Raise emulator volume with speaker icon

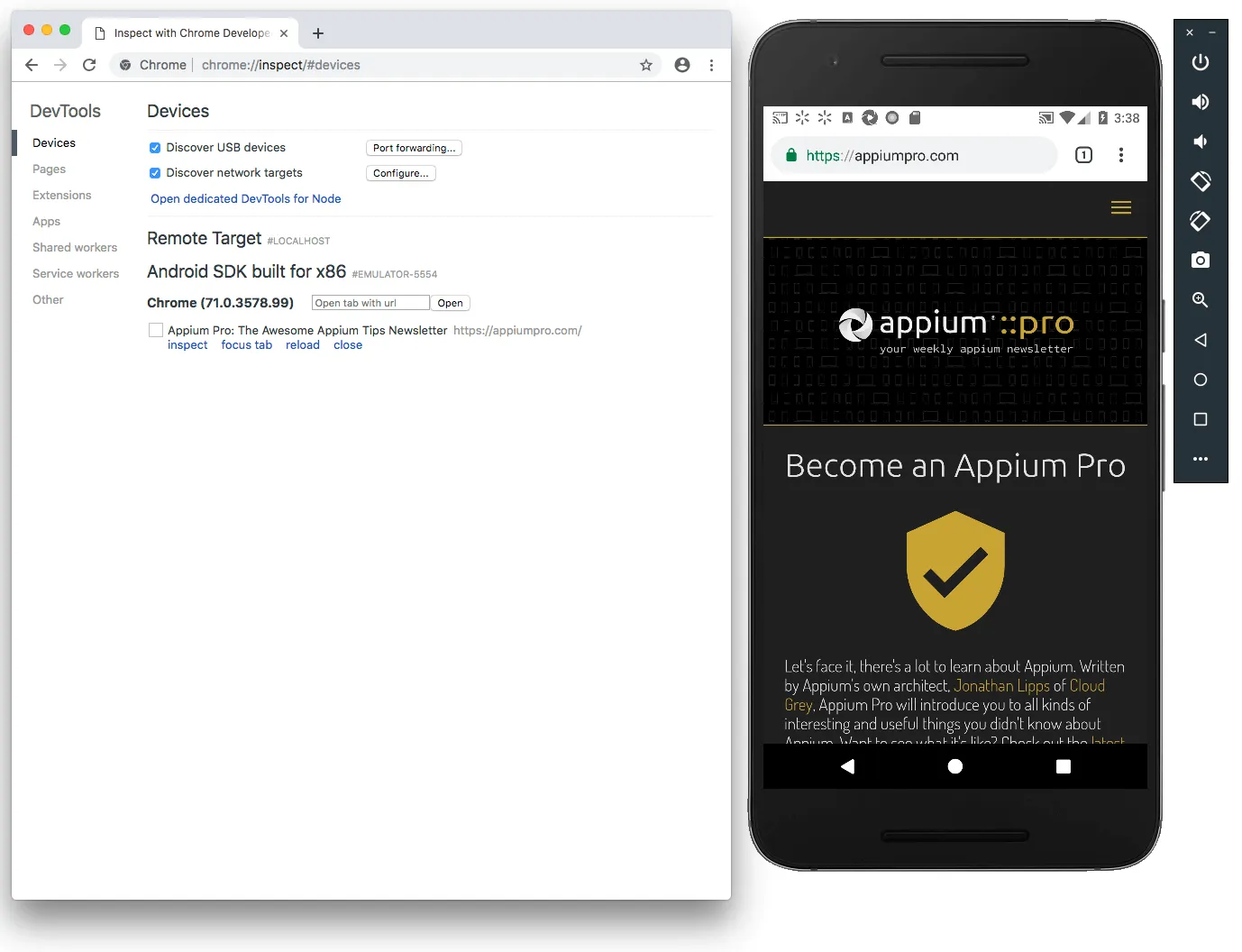coord(1200,102)
